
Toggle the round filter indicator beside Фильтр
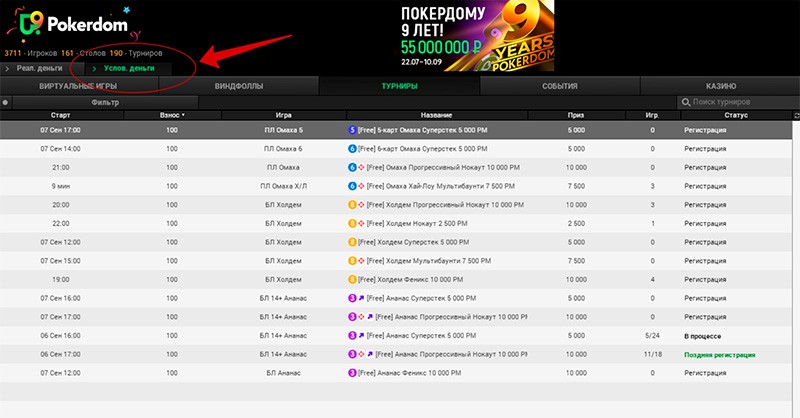[6, 102]
